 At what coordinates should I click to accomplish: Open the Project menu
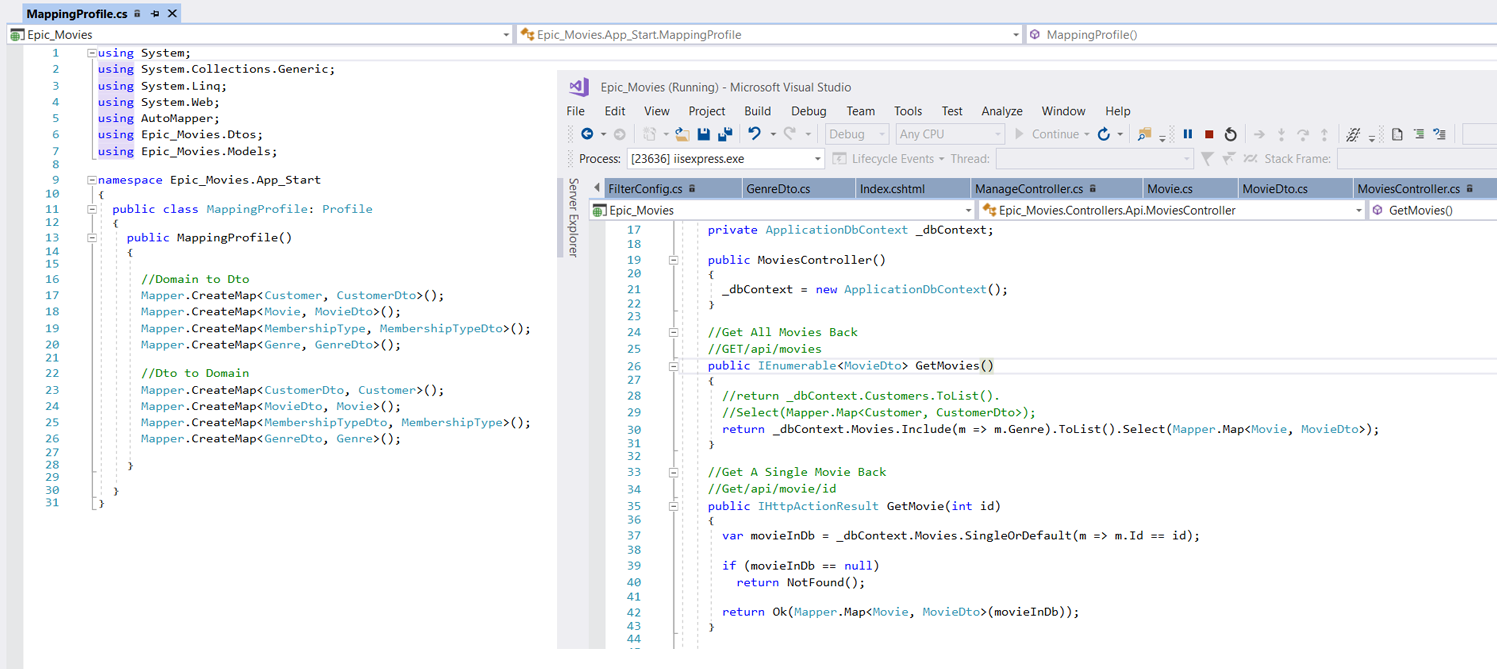point(707,111)
